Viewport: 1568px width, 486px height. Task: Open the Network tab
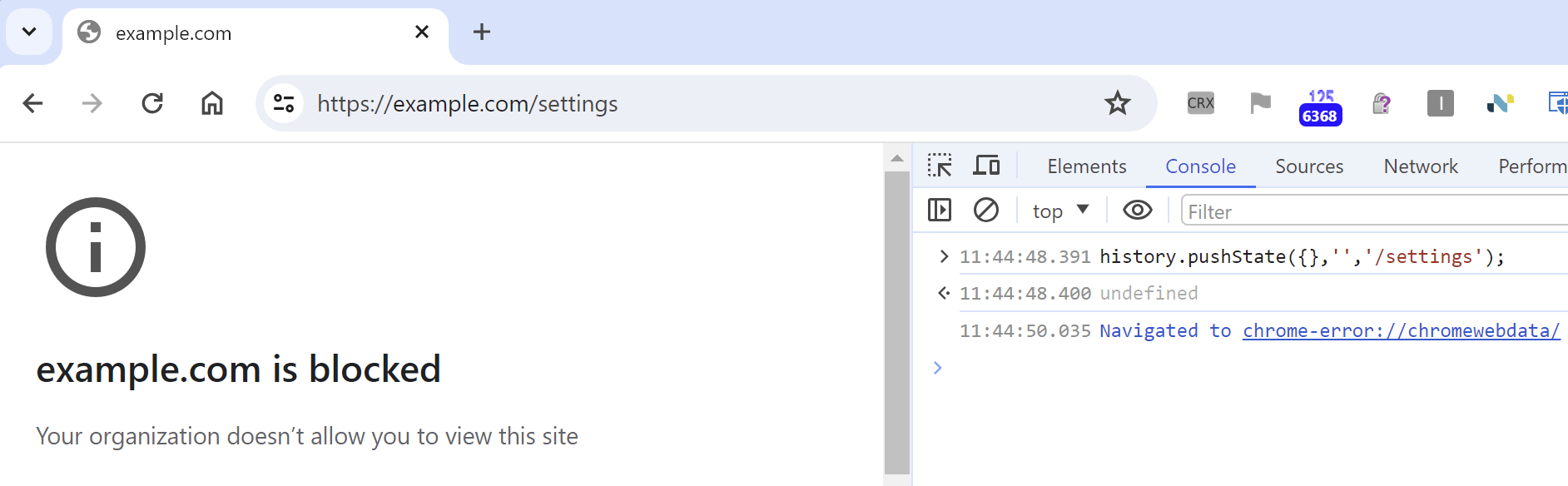[x=1421, y=166]
